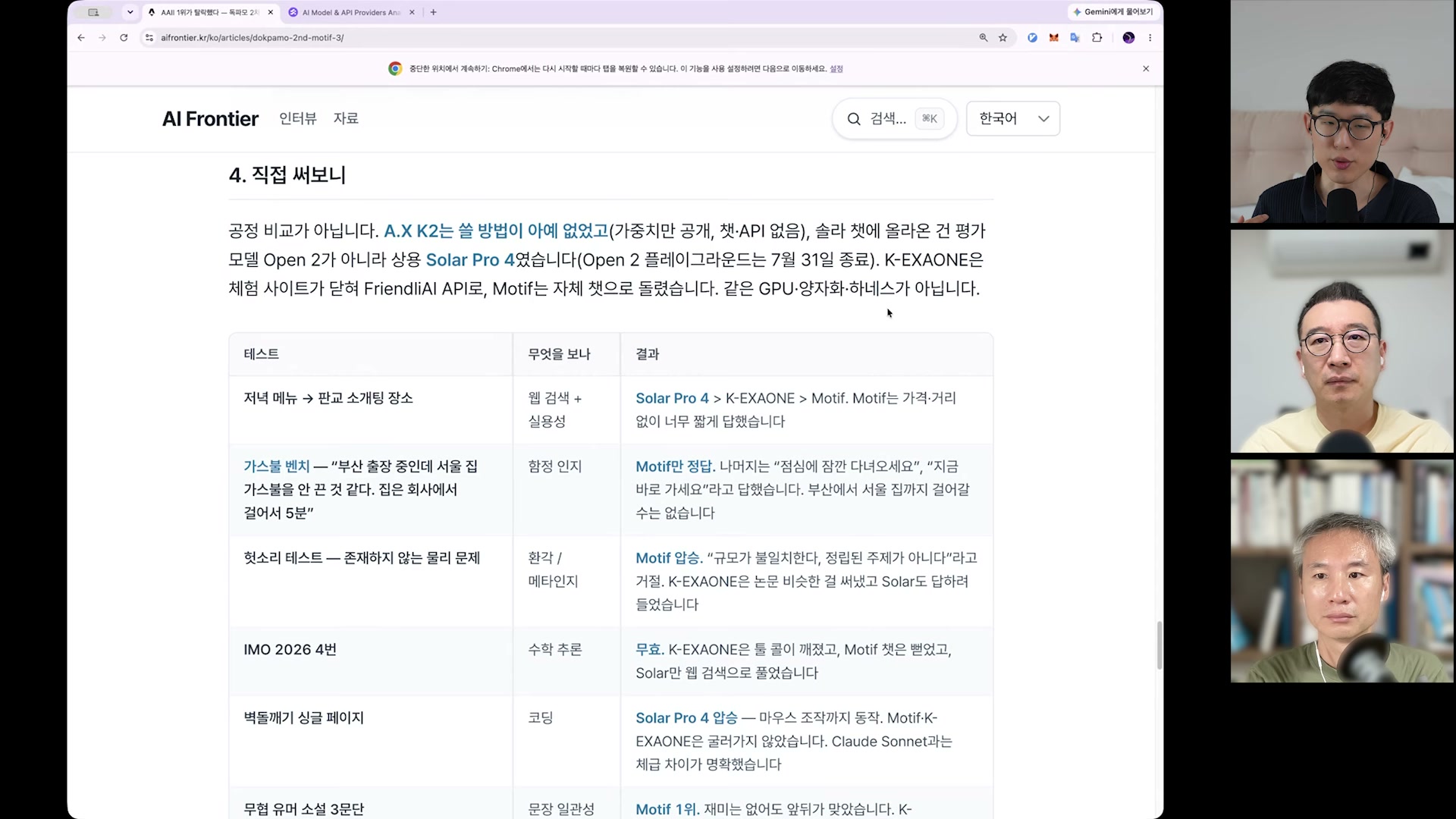
Task: Click the address bar URL field
Action: point(561,37)
